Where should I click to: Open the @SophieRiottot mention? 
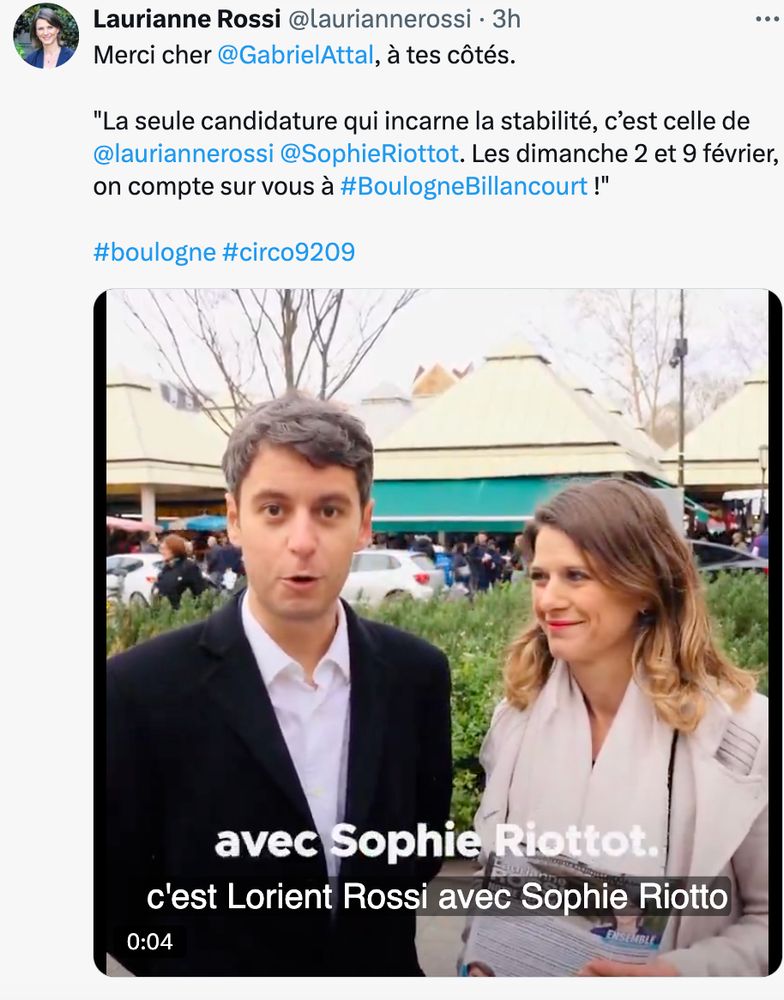(369, 154)
